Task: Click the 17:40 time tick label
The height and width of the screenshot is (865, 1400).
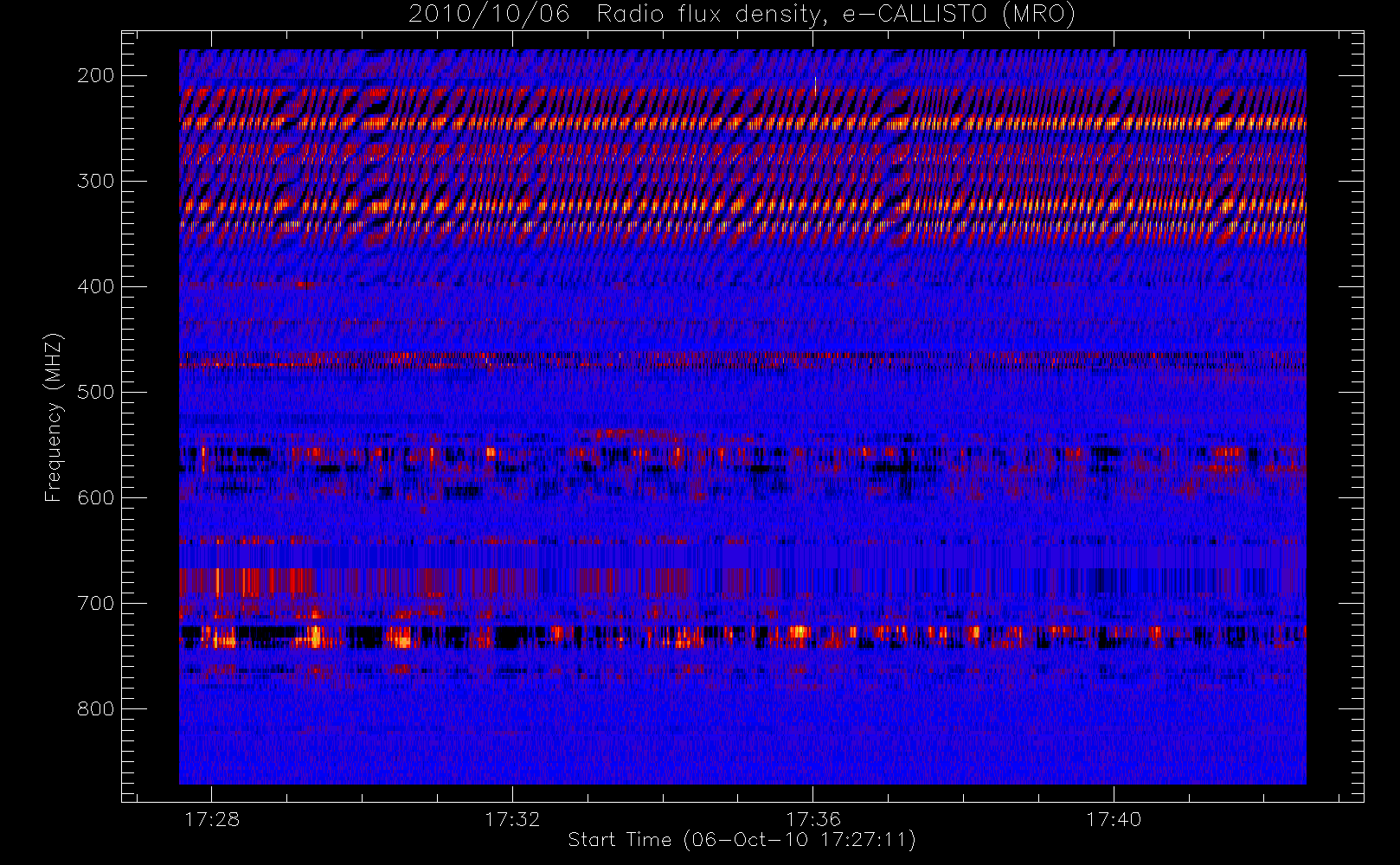Action: pos(1114,819)
